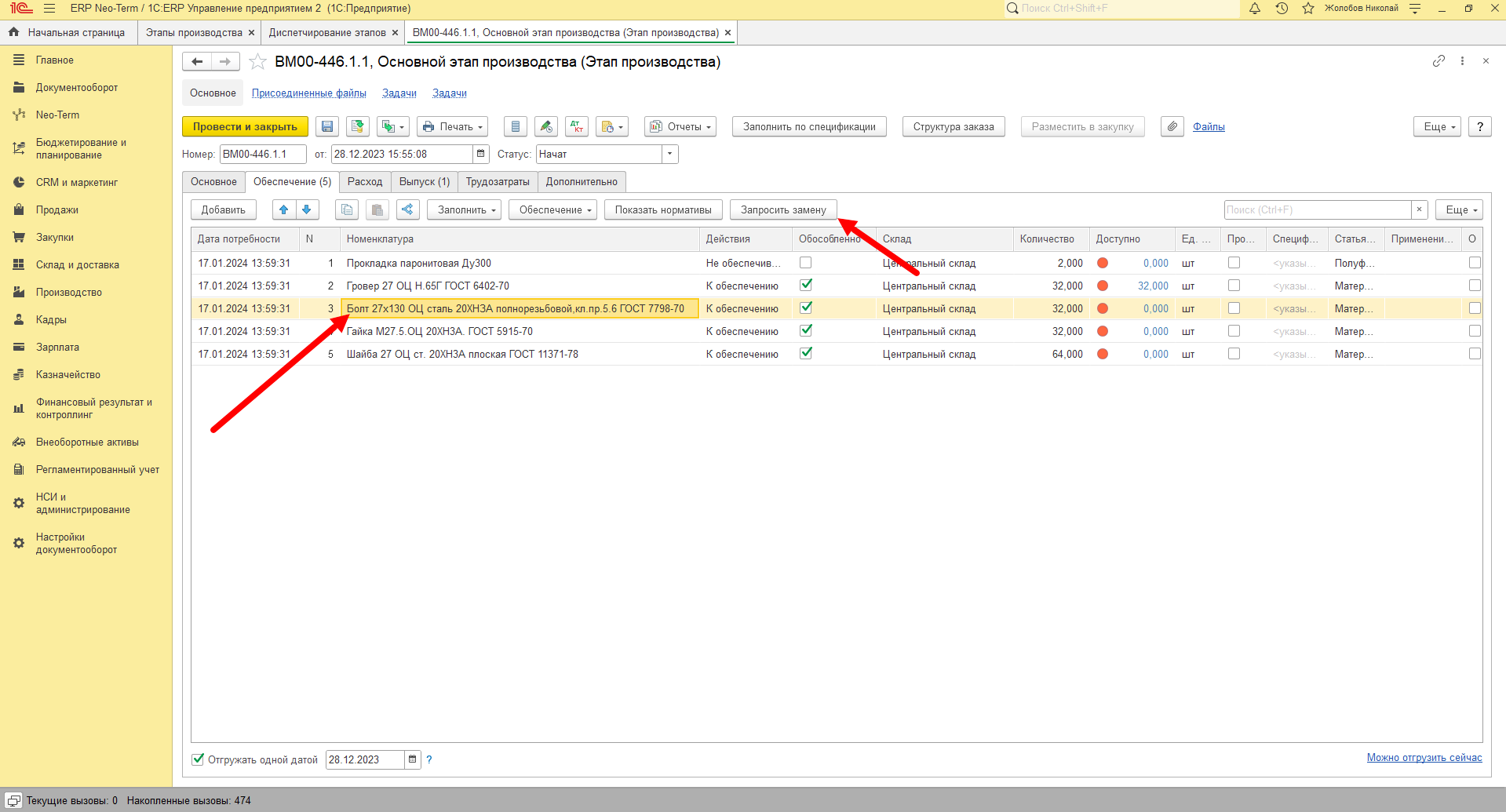
Task: Open the Обеспечение dropdown button
Action: pos(552,209)
